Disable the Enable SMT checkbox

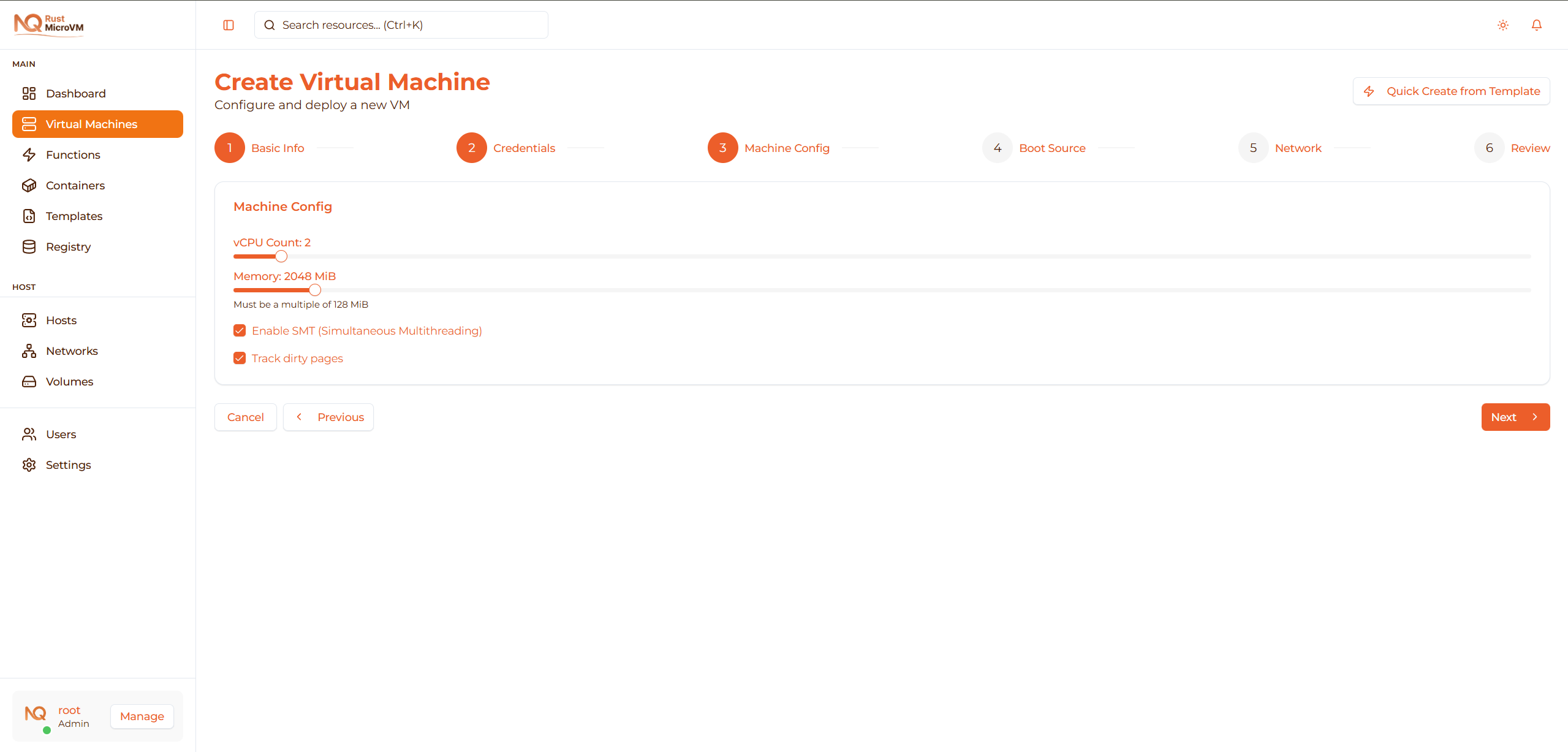click(x=240, y=330)
